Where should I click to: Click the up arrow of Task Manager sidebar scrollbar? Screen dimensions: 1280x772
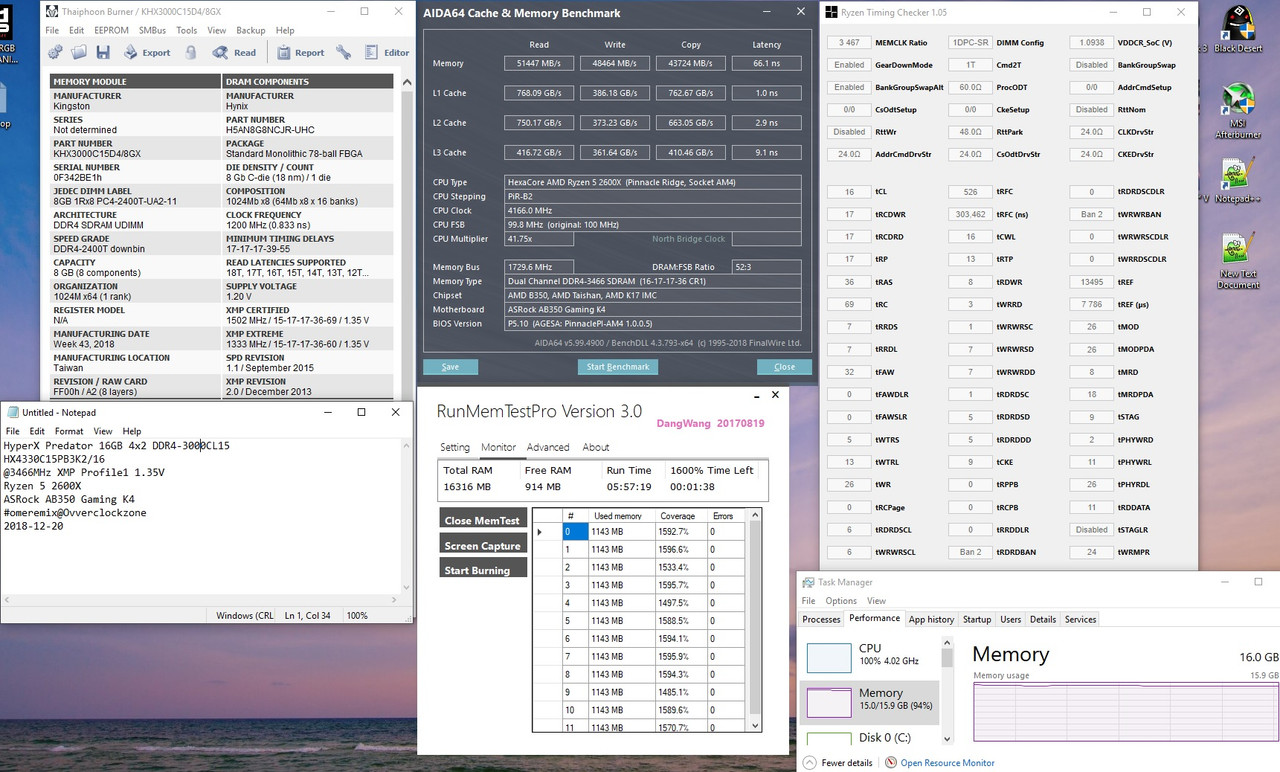coord(946,642)
